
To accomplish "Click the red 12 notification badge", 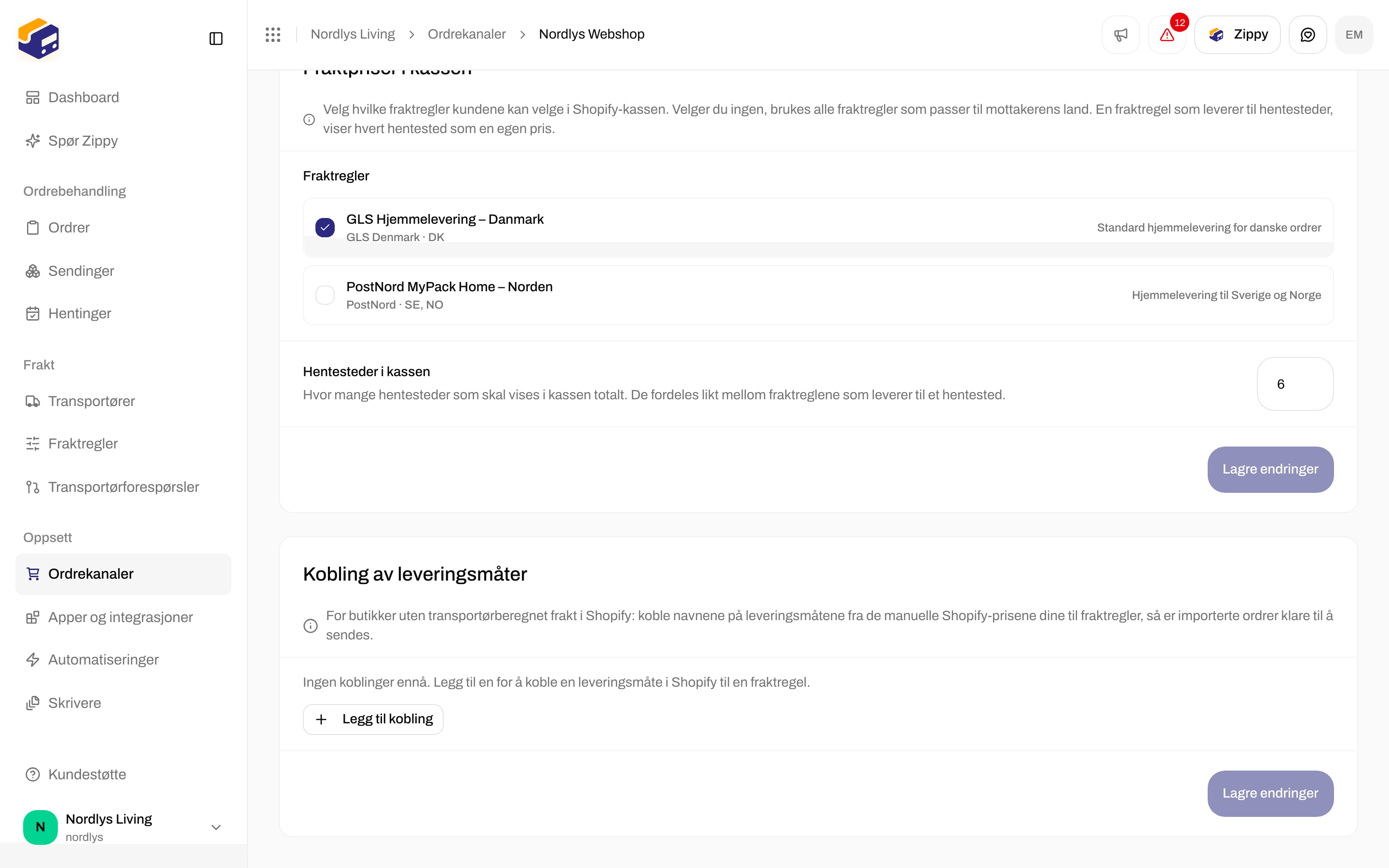I will [1180, 23].
